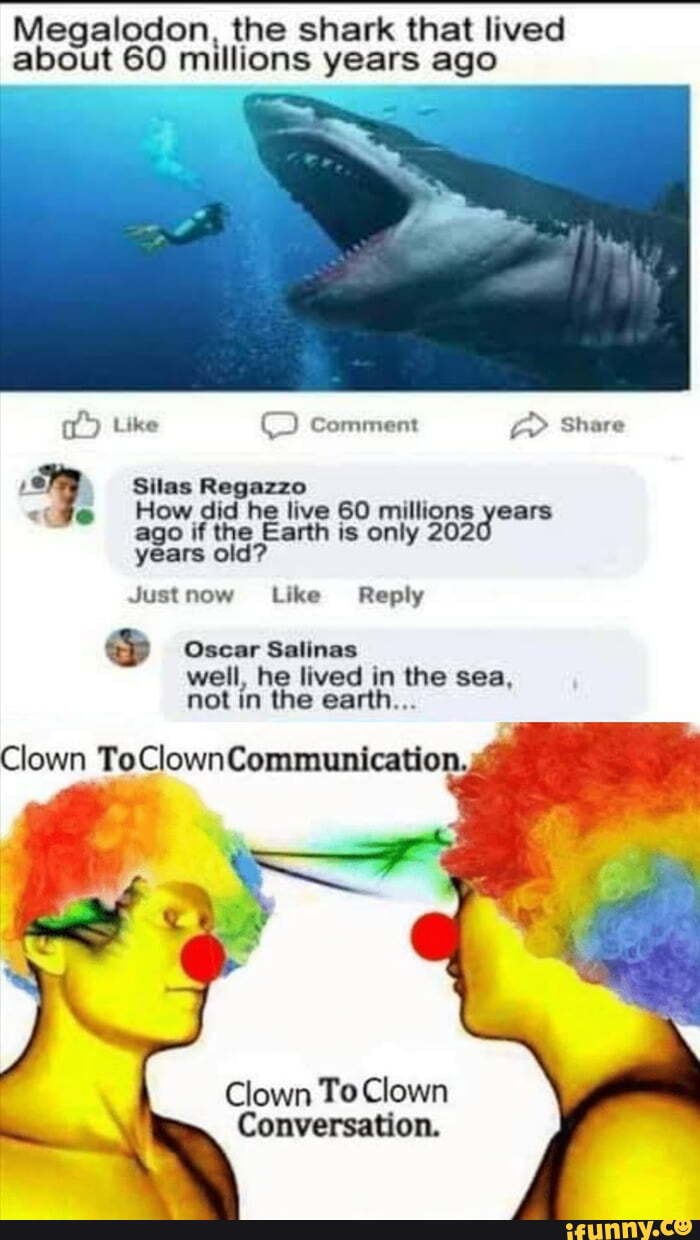Click the 'Just now' timestamp
The width and height of the screenshot is (700, 1240).
tap(180, 596)
